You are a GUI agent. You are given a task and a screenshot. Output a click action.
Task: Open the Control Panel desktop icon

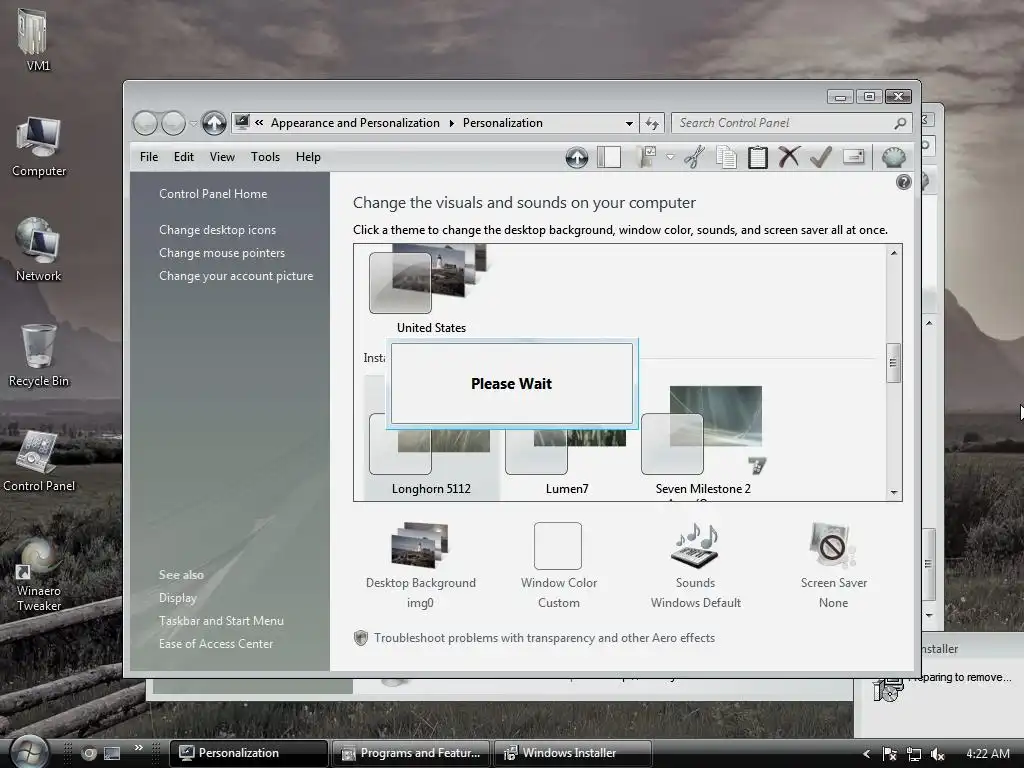click(39, 460)
